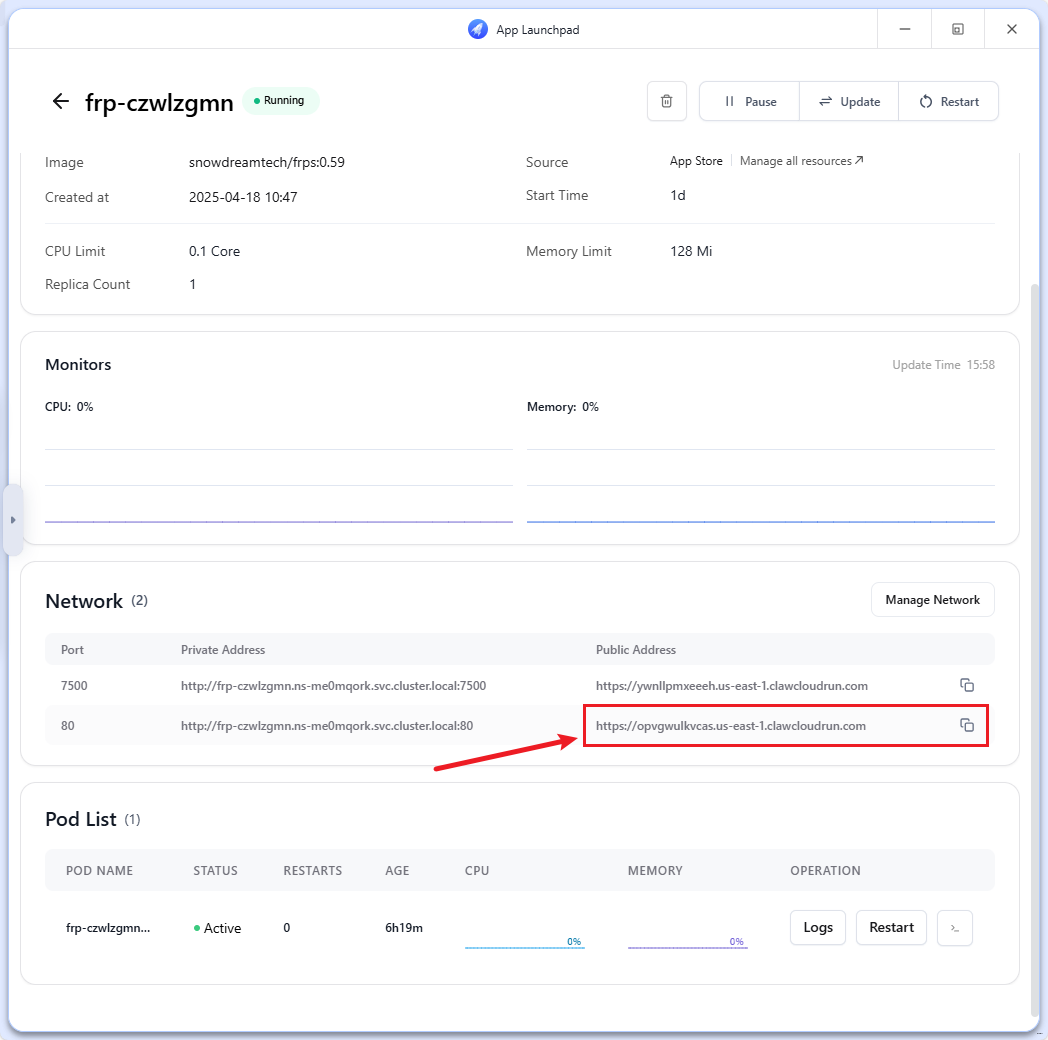Delete the app via trash icon
Viewport: 1048px width, 1040px height.
(x=667, y=101)
